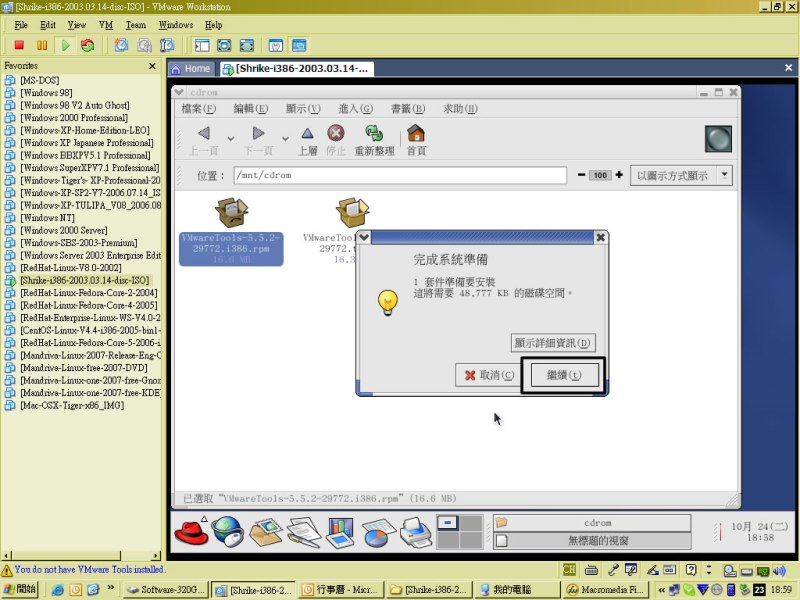Click the cdrom task in GNOME panel
Screen dimensions: 800x600
pyautogui.click(x=592, y=523)
